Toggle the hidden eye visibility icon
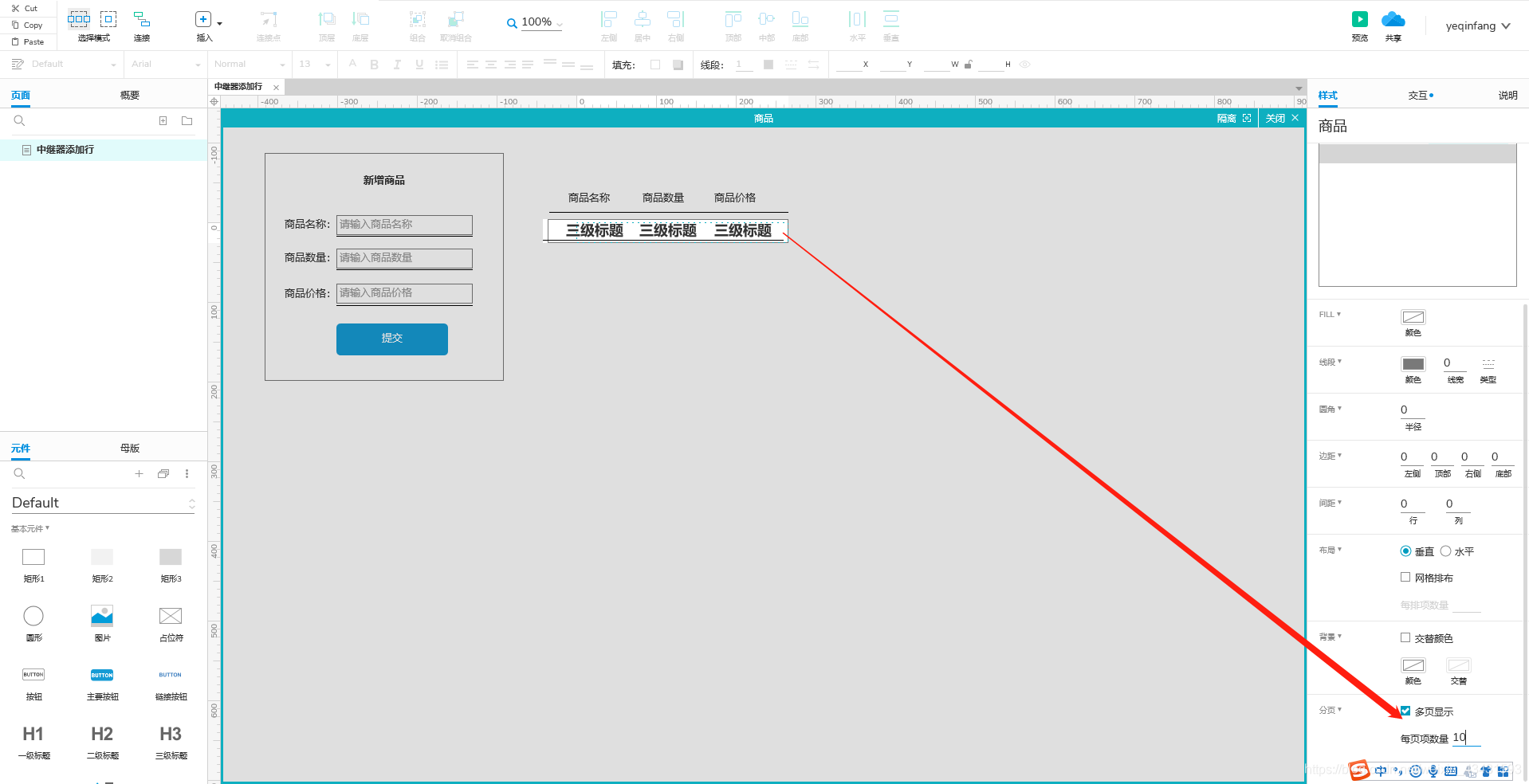1529x784 pixels. click(x=1025, y=65)
